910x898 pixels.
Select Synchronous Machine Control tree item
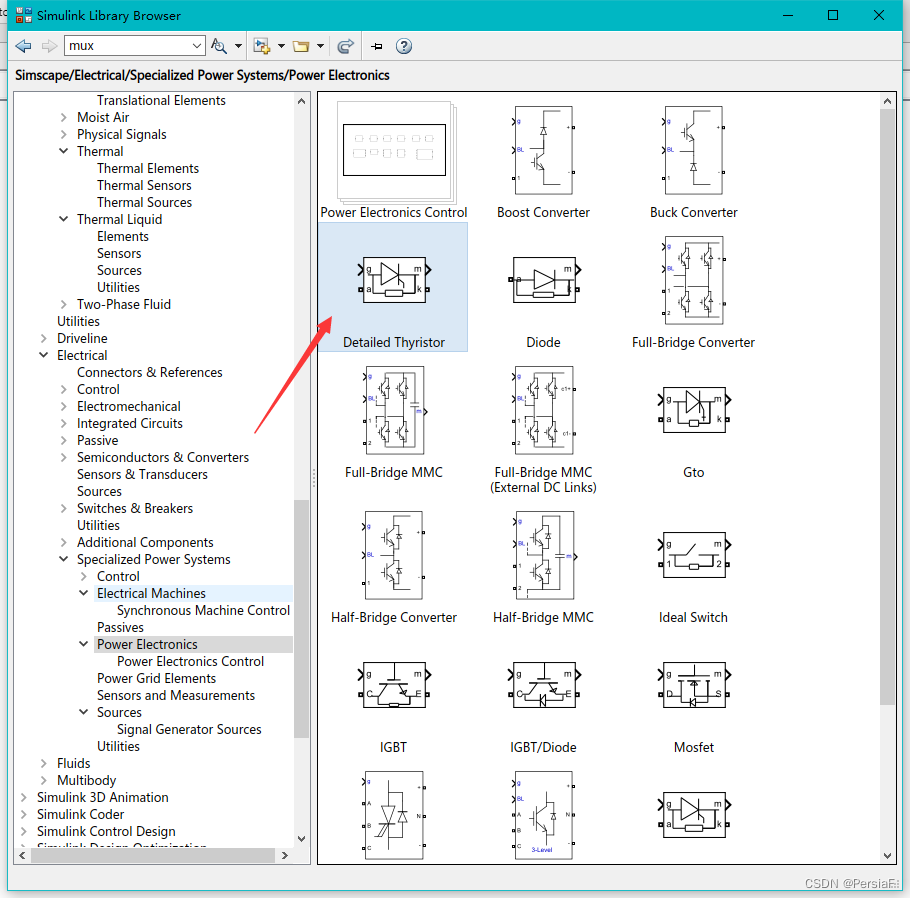(x=203, y=610)
